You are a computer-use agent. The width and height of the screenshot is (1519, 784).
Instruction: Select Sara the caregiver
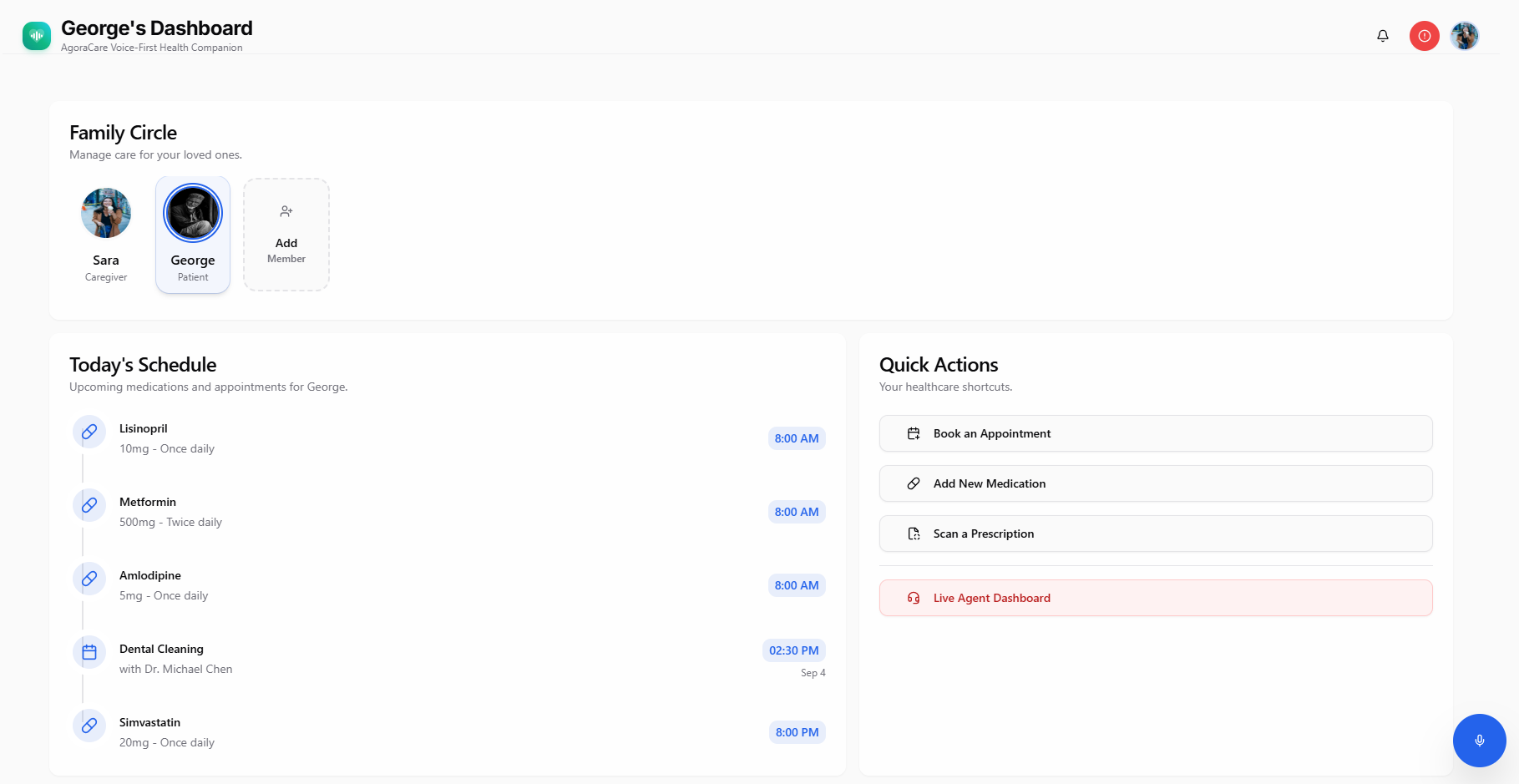point(106,235)
